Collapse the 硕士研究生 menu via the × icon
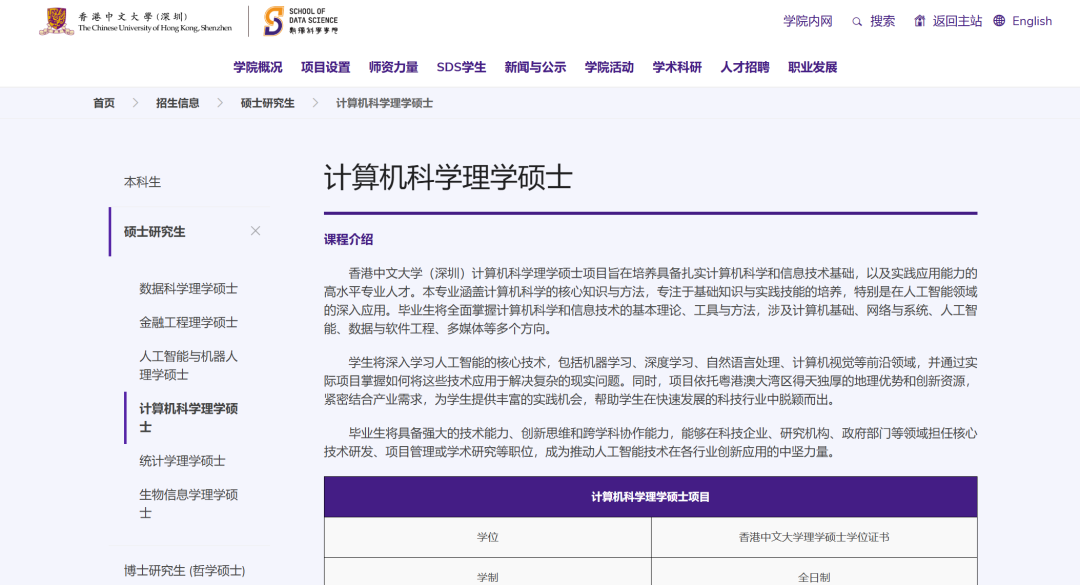The width and height of the screenshot is (1080, 585). click(255, 230)
